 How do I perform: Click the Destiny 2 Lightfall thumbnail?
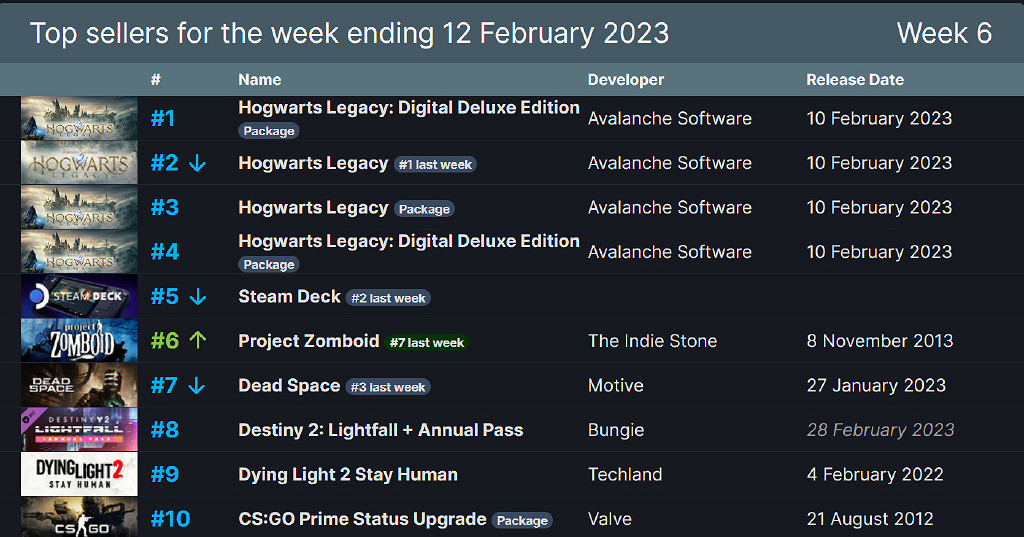[79, 430]
